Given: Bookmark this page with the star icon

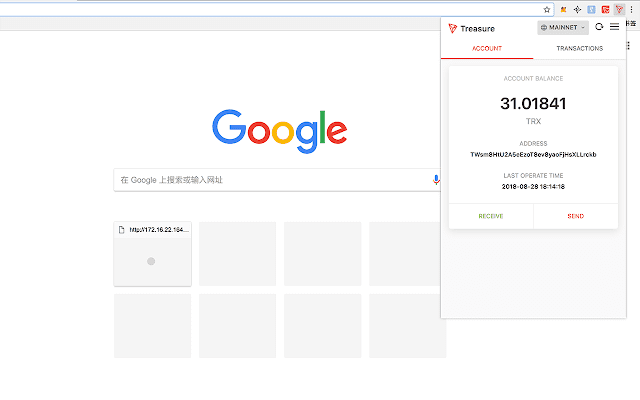Looking at the screenshot, I should (547, 9).
